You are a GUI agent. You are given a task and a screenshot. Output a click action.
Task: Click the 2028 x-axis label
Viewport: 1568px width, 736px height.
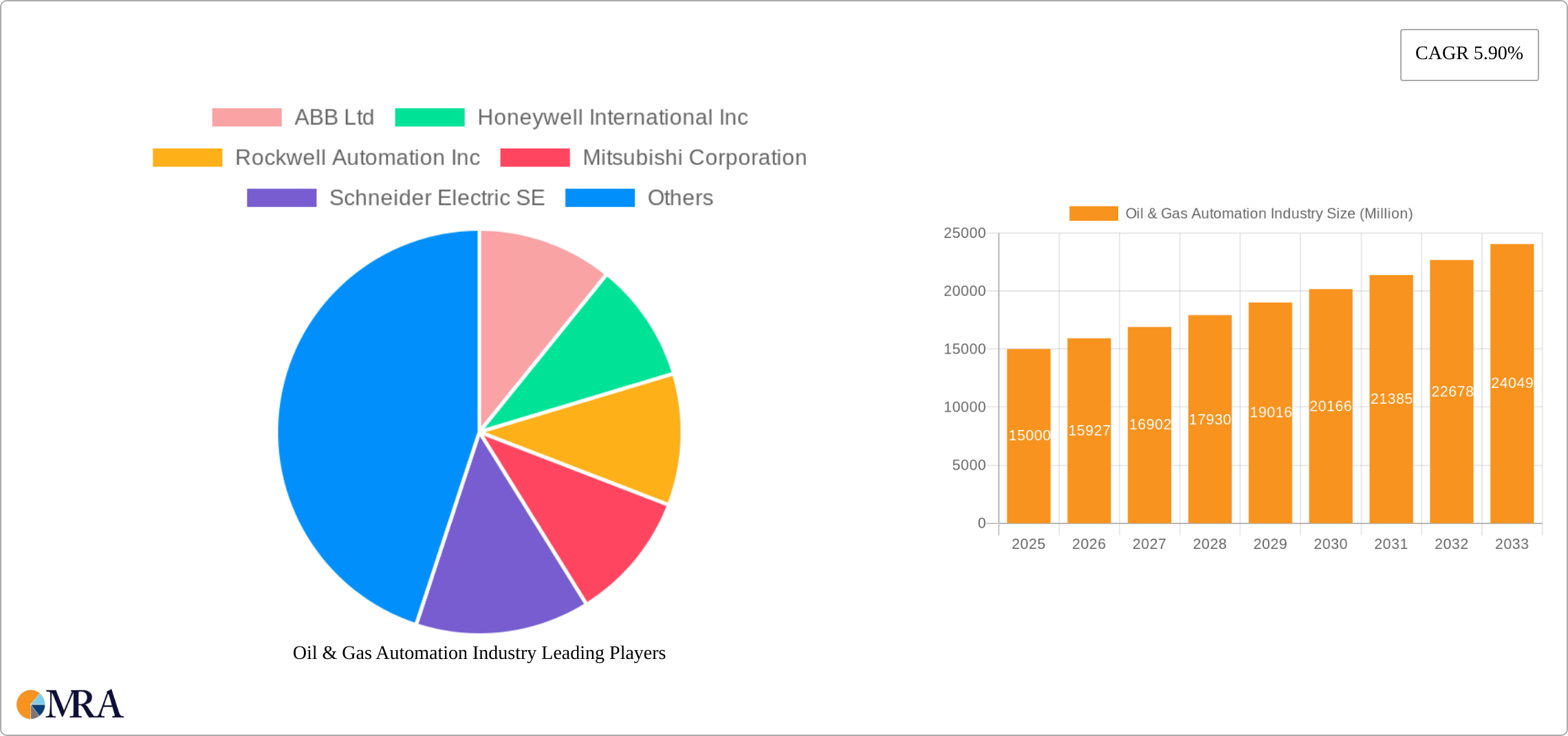1210,544
